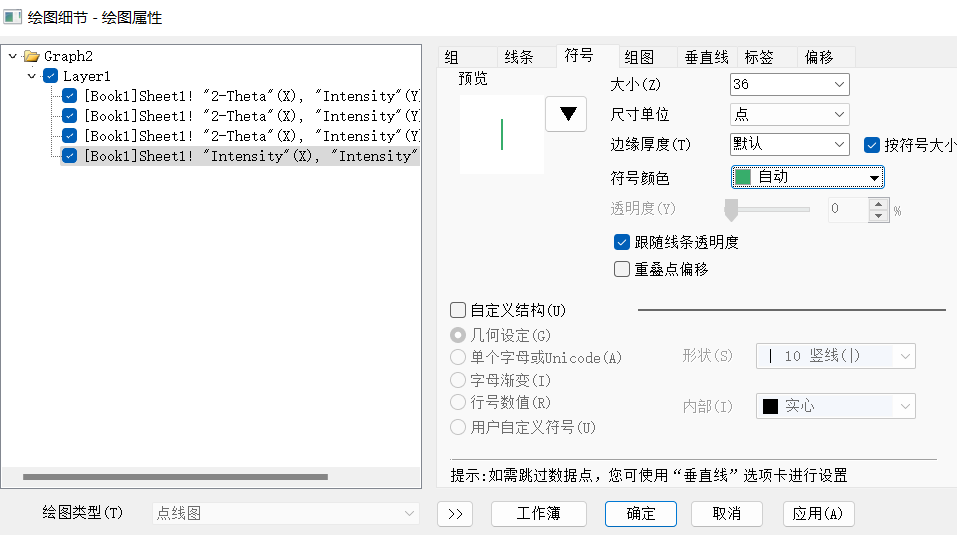Click the horizontal scrollbar in tree panel
The image size is (957, 535).
pos(175,476)
